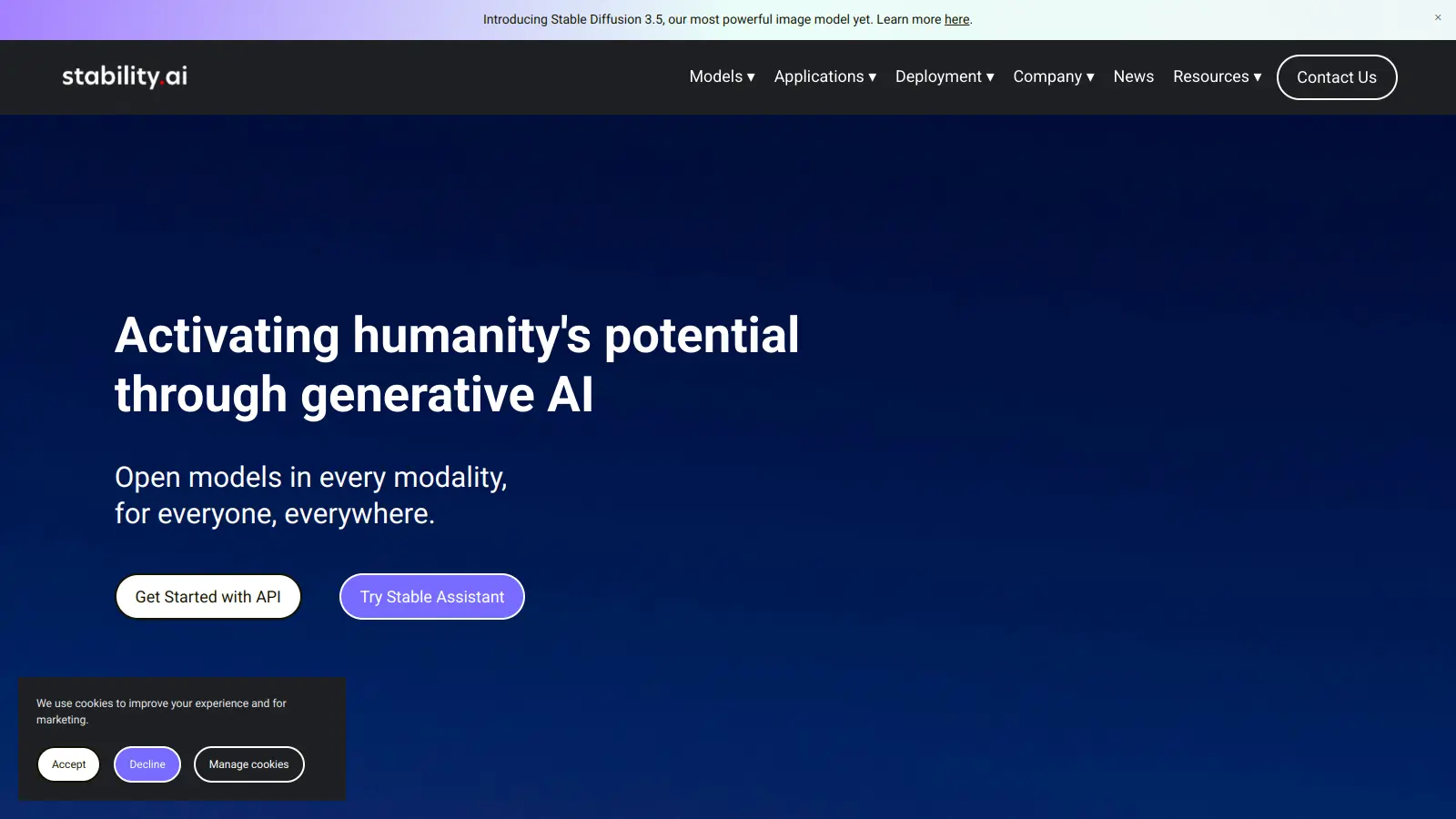
Task: Expand the Deployment navigation menu
Action: [938, 76]
